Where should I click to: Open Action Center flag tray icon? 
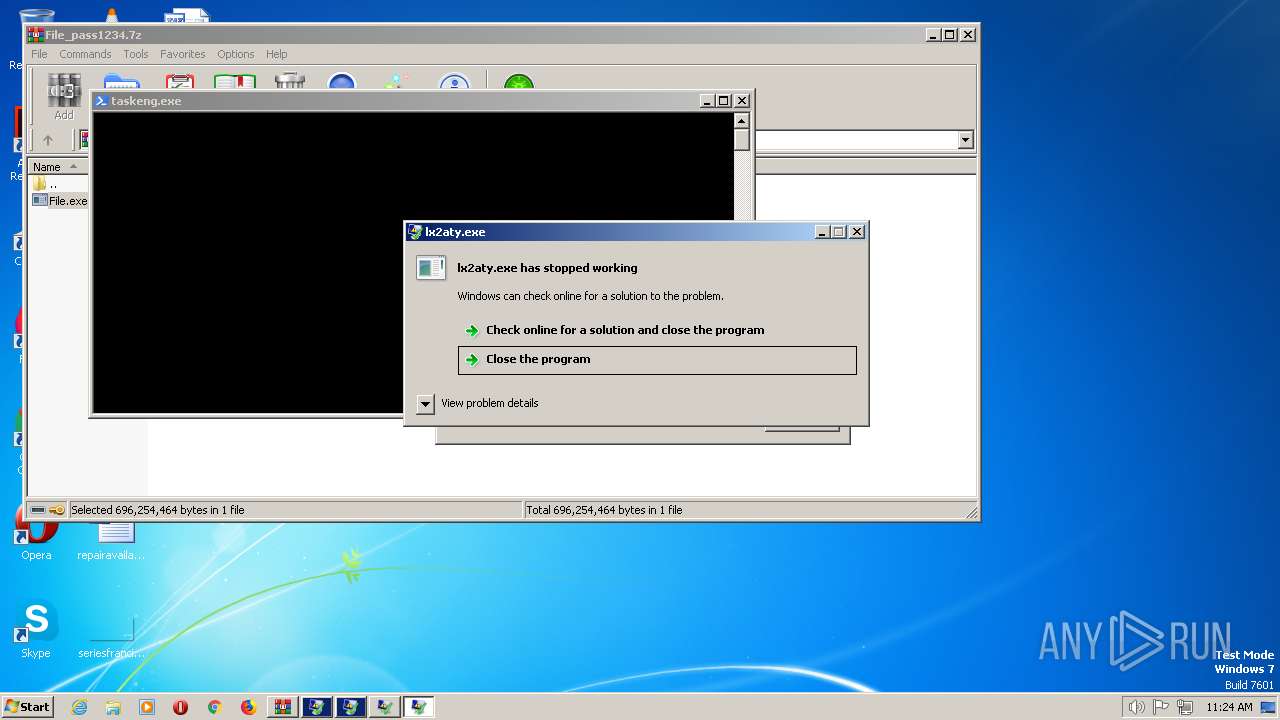pyautogui.click(x=1162, y=707)
